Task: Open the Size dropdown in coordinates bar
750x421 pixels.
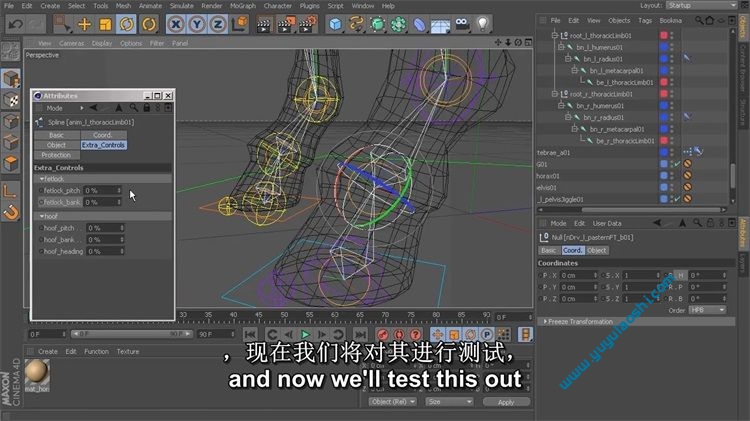Action: [x=446, y=402]
